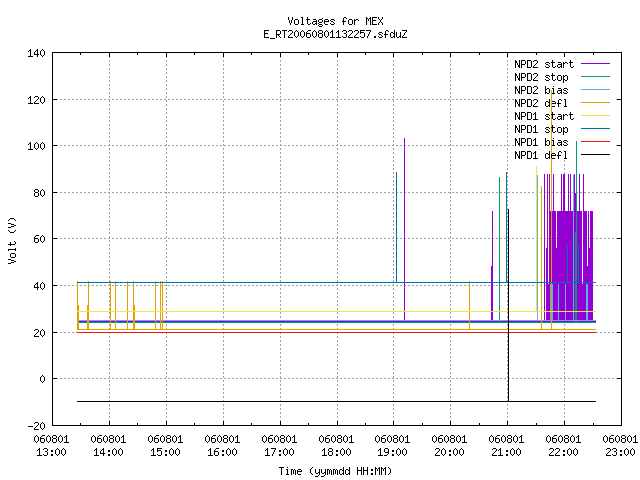The height and width of the screenshot is (480, 640).
Task: Click the chart title 'Voltages for MEX'
Action: pos(335,21)
